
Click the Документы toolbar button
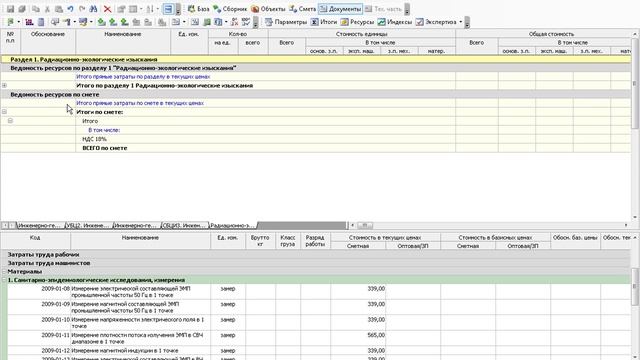point(340,9)
